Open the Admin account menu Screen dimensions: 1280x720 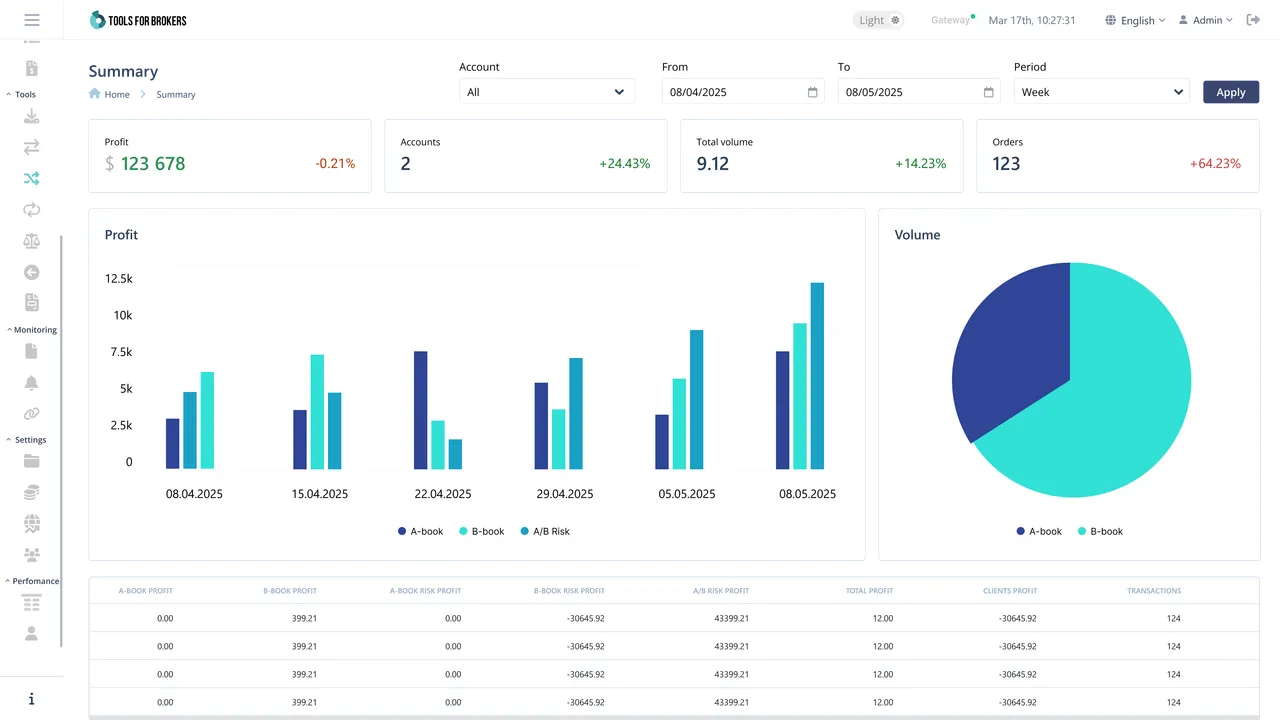[x=1205, y=20]
